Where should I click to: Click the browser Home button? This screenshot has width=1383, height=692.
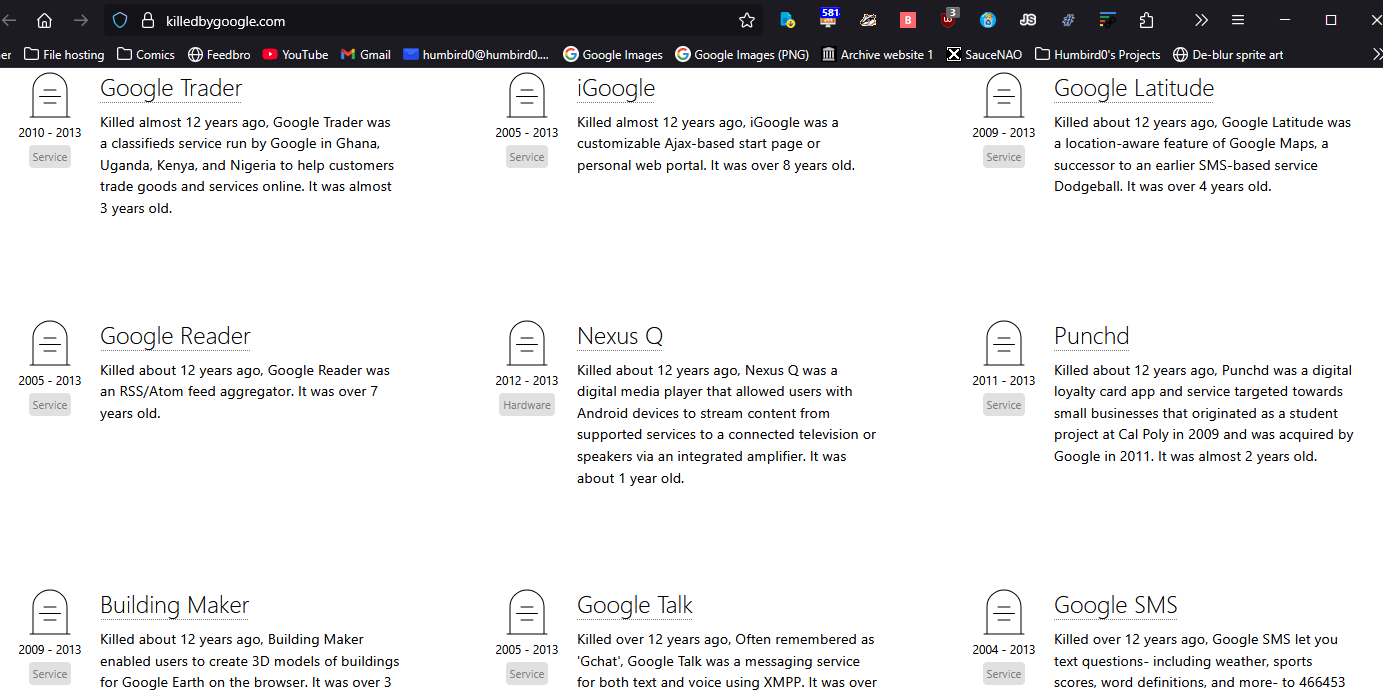click(x=44, y=20)
